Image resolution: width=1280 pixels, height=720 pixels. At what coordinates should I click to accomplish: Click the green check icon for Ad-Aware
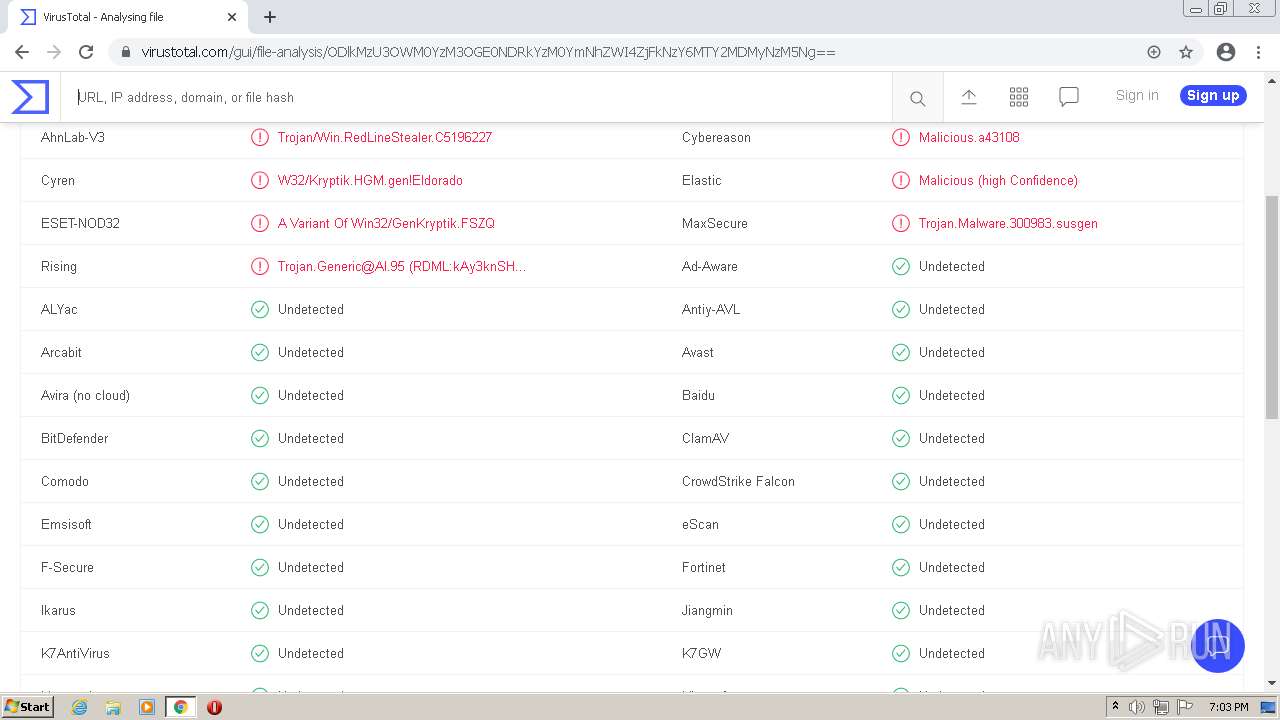[901, 266]
